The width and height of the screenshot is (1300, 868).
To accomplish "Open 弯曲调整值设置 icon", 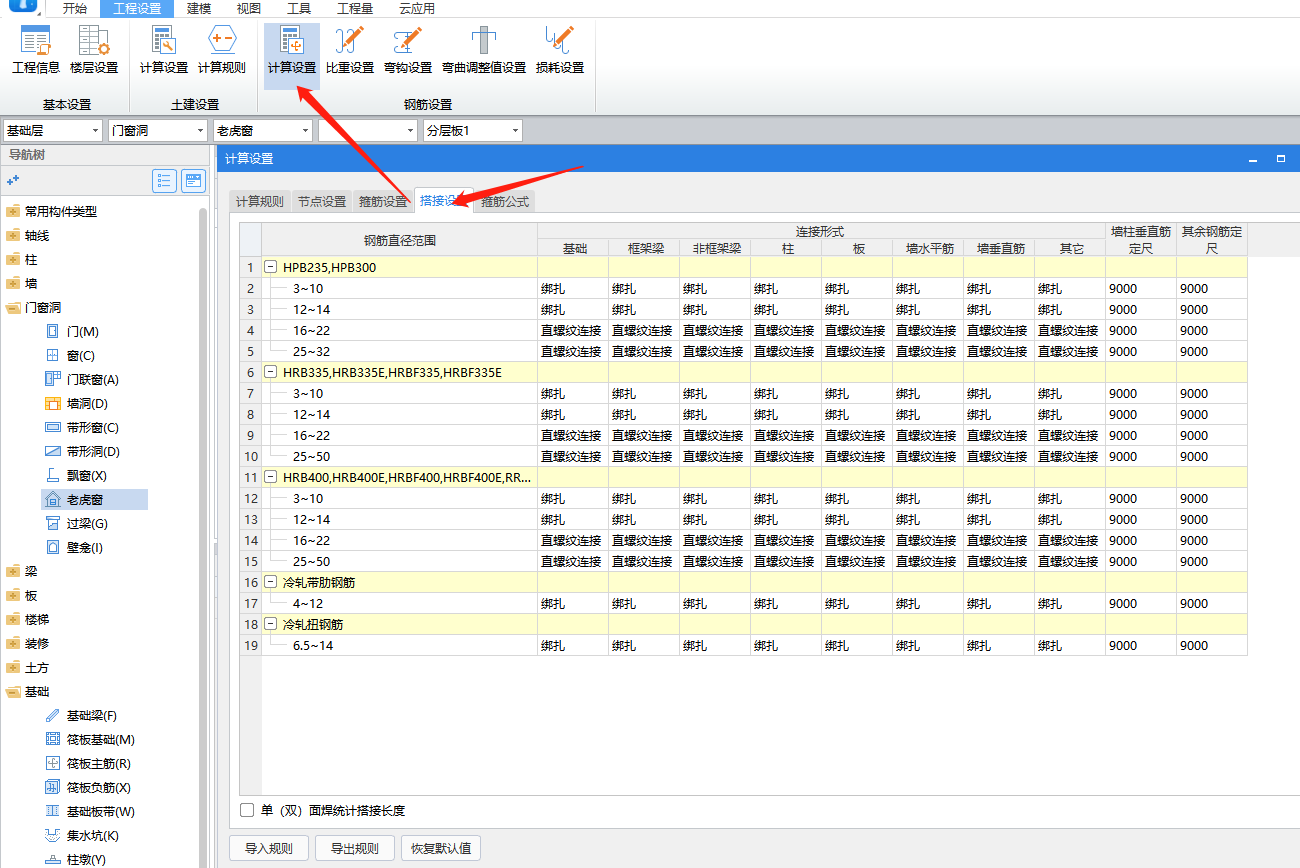I will click(x=484, y=50).
